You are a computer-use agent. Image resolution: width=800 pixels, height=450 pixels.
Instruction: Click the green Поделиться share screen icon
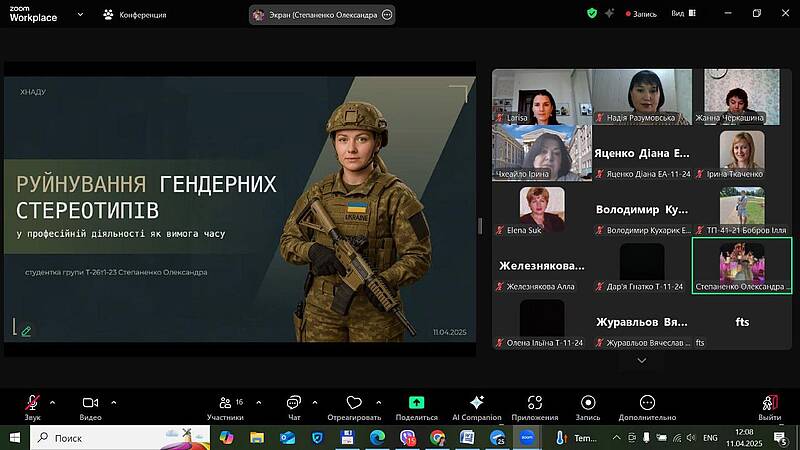point(416,403)
